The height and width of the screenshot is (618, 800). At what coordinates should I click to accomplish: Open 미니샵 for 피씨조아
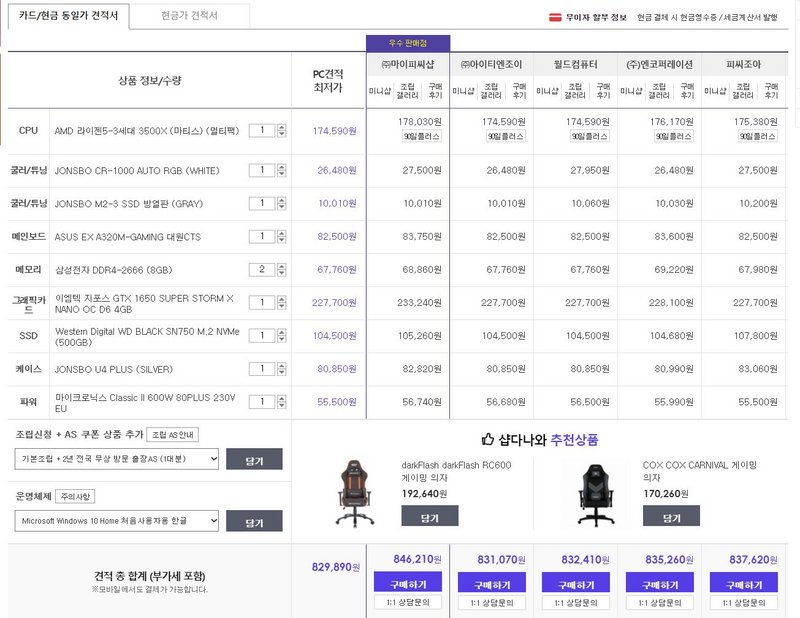click(x=715, y=91)
